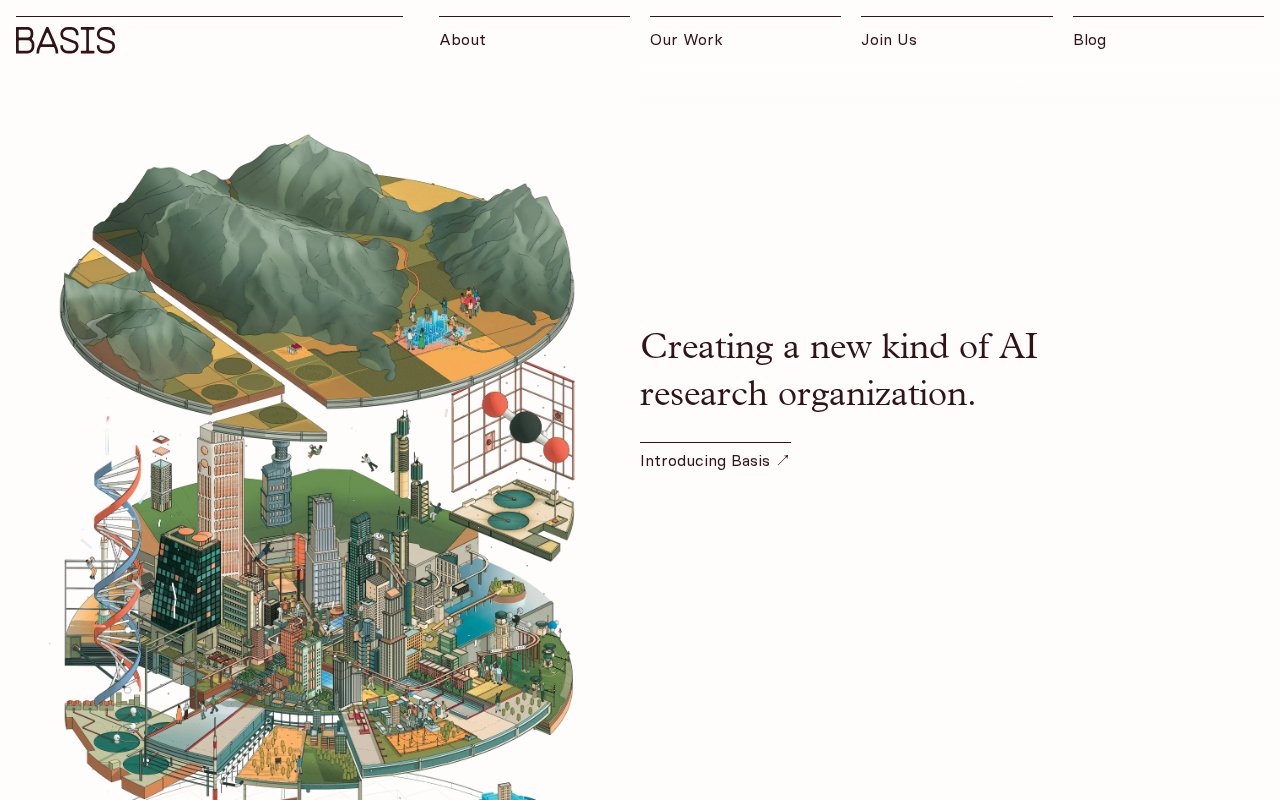
Task: Click the arrow icon beside Introducing Basis
Action: pyautogui.click(x=783, y=460)
